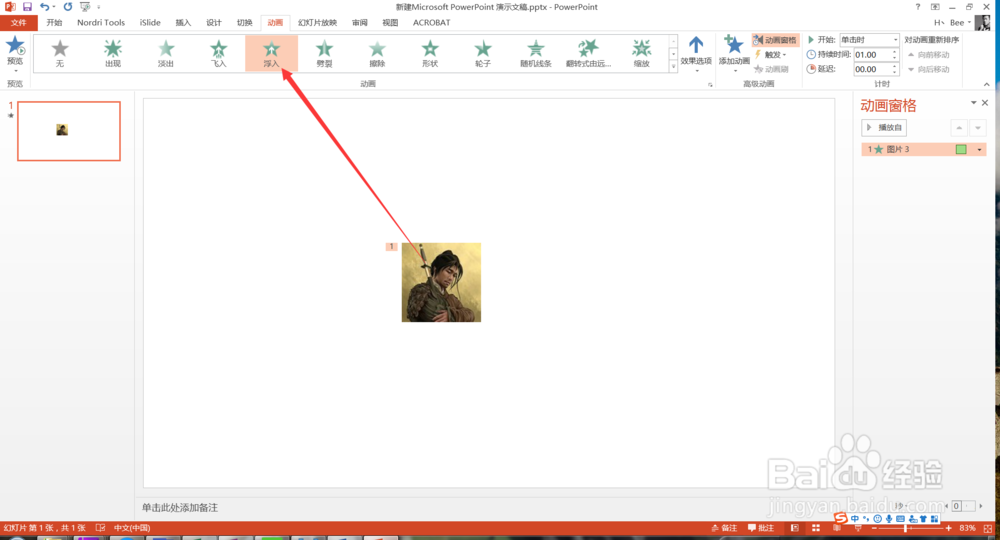The height and width of the screenshot is (540, 1000).
Task: Open the animation group dialog launcher
Action: (710, 84)
